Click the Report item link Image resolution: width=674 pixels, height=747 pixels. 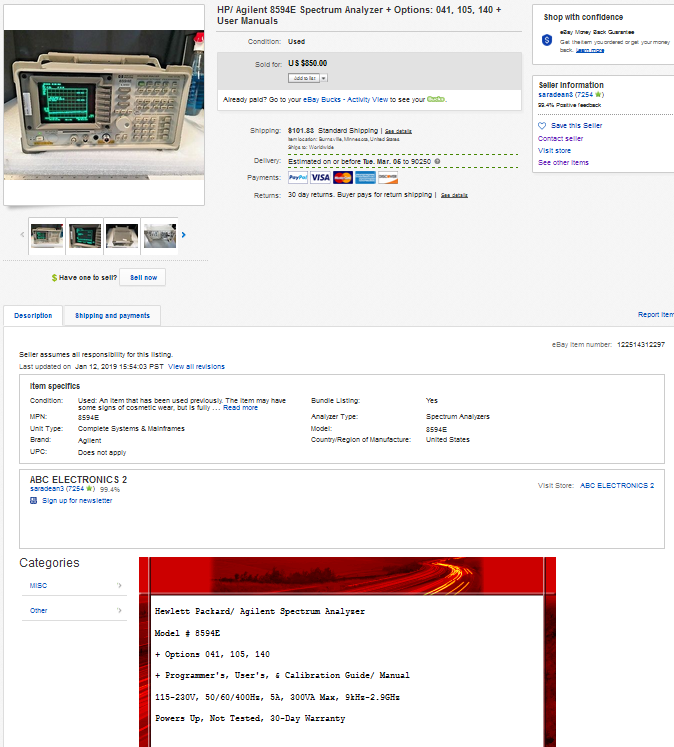point(656,314)
